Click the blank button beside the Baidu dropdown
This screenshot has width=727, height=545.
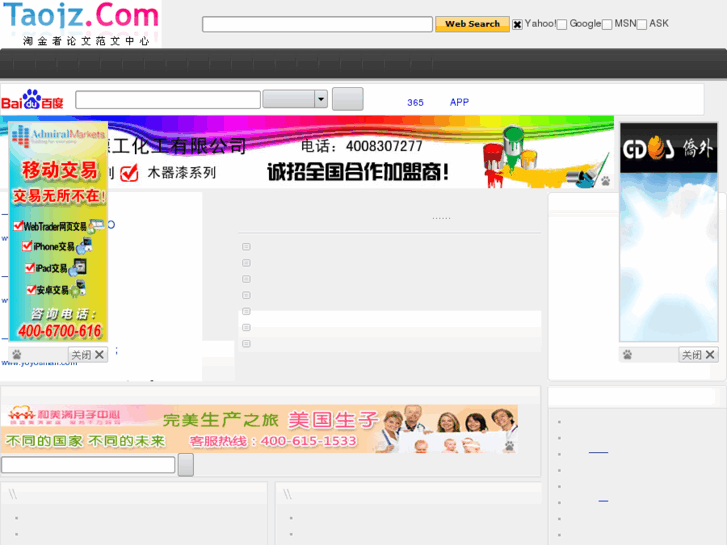tap(348, 99)
